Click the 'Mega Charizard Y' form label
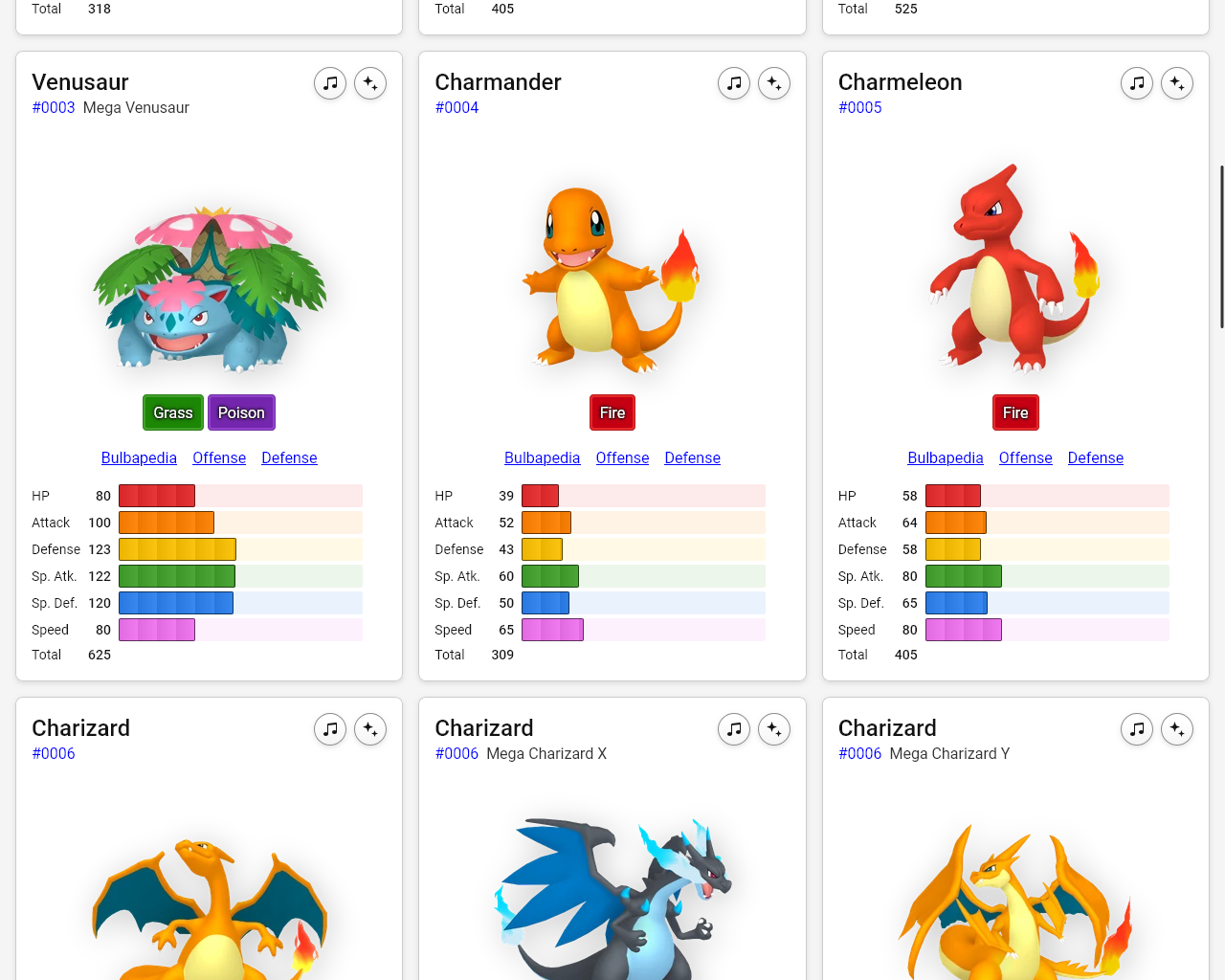This screenshot has height=980, width=1225. click(x=949, y=753)
